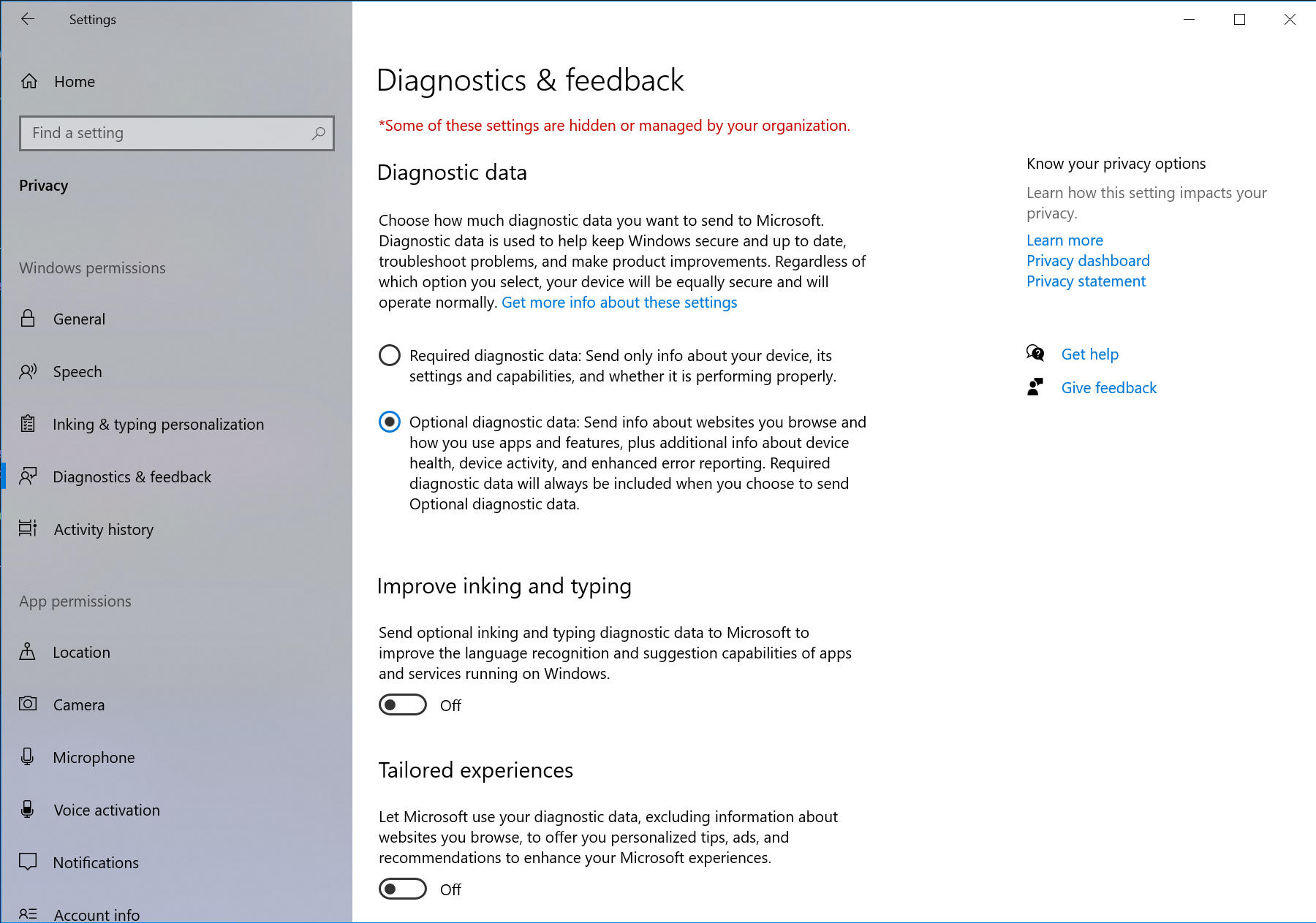Click the Activity history icon
The height and width of the screenshot is (923, 1316).
point(28,528)
